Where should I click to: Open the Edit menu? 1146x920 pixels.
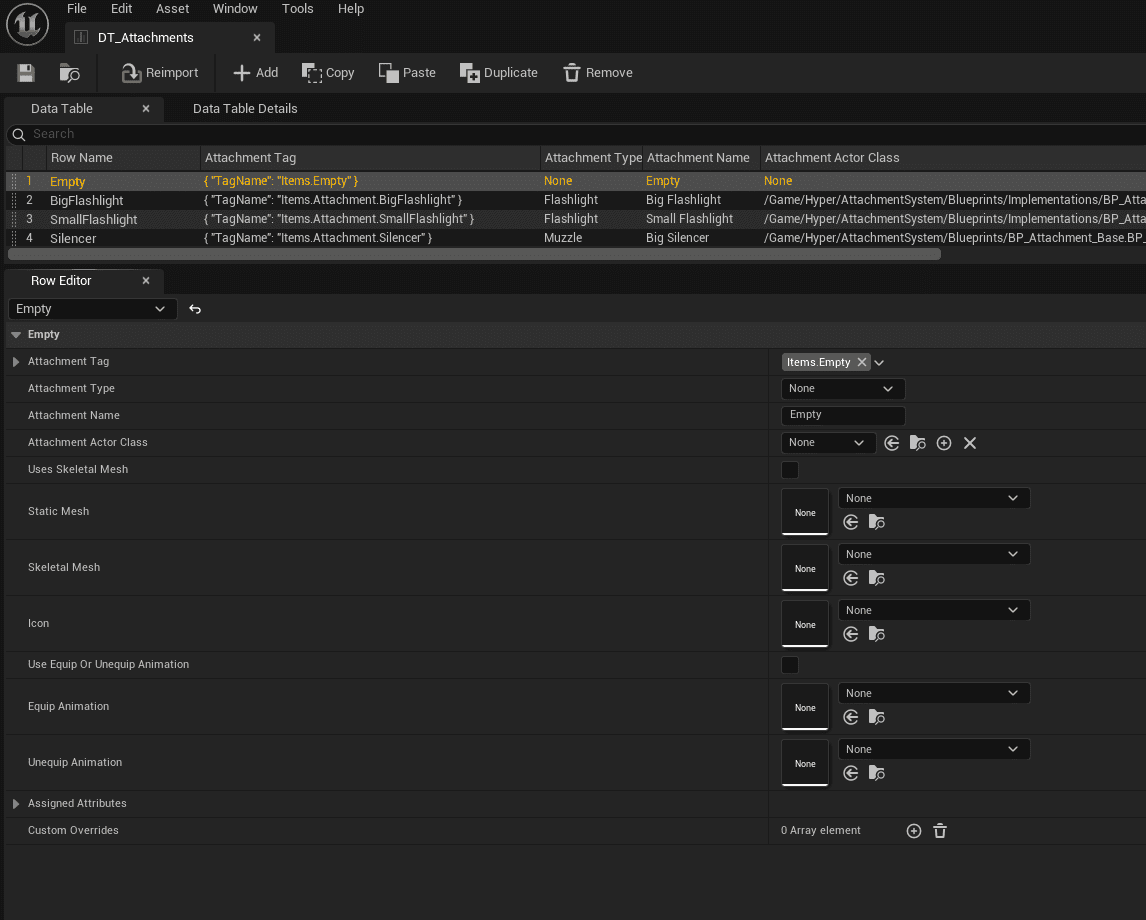coord(121,9)
